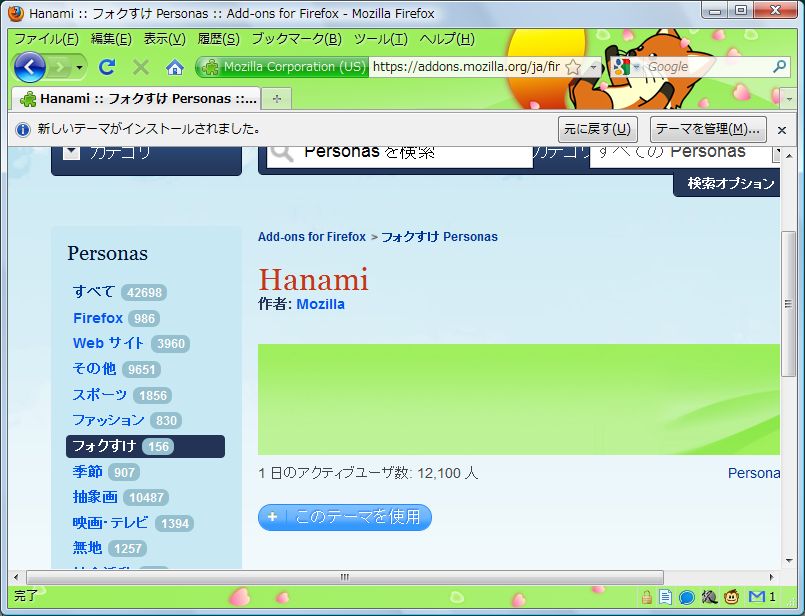Open the Google search engine selector
The image size is (805, 616).
pos(626,67)
